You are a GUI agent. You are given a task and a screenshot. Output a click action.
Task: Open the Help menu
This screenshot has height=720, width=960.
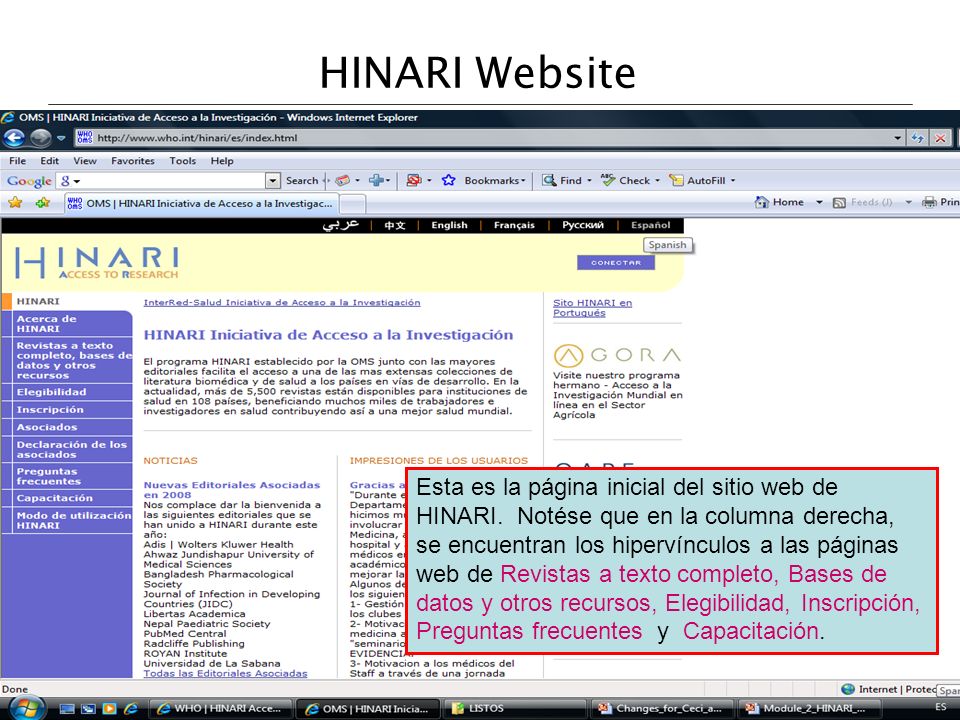(222, 161)
